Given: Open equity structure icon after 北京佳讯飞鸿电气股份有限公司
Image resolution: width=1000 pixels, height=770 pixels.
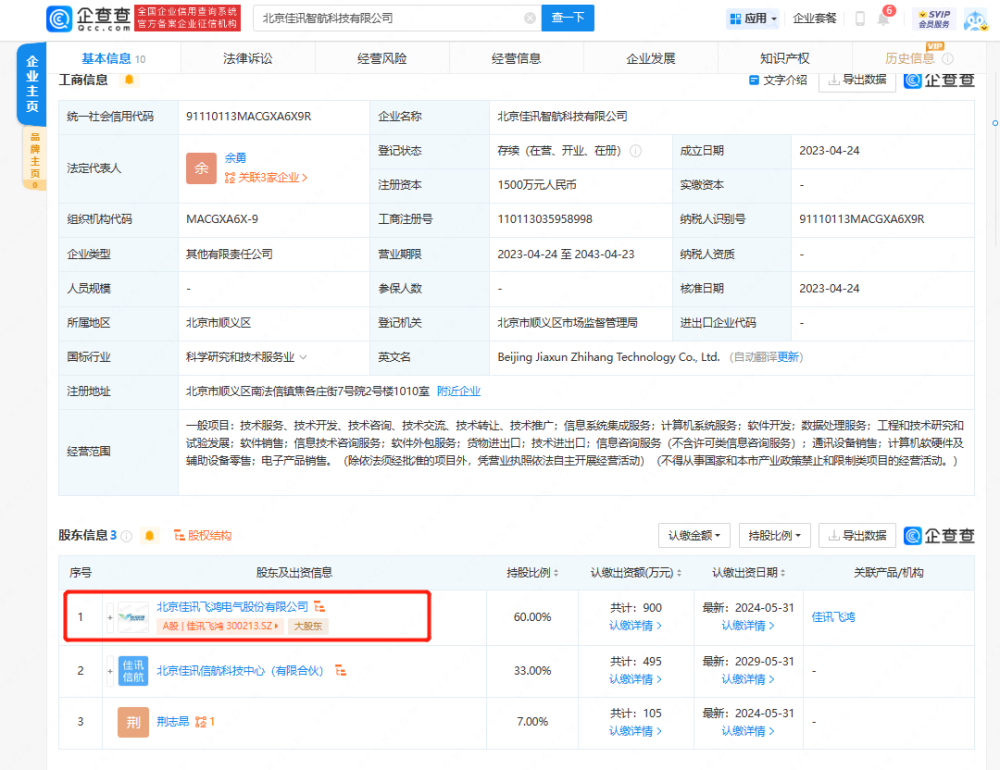Looking at the screenshot, I should click(320, 607).
